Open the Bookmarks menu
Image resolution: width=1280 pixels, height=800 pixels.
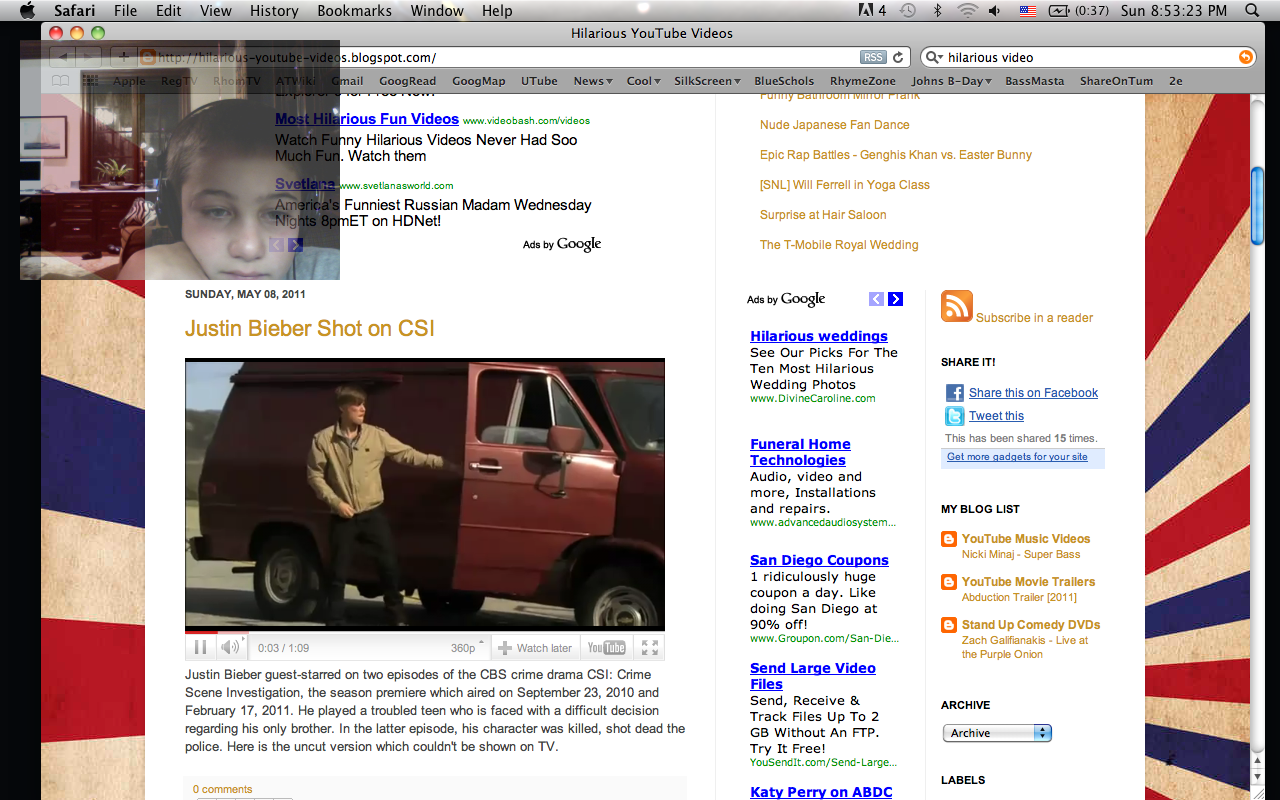(x=354, y=11)
